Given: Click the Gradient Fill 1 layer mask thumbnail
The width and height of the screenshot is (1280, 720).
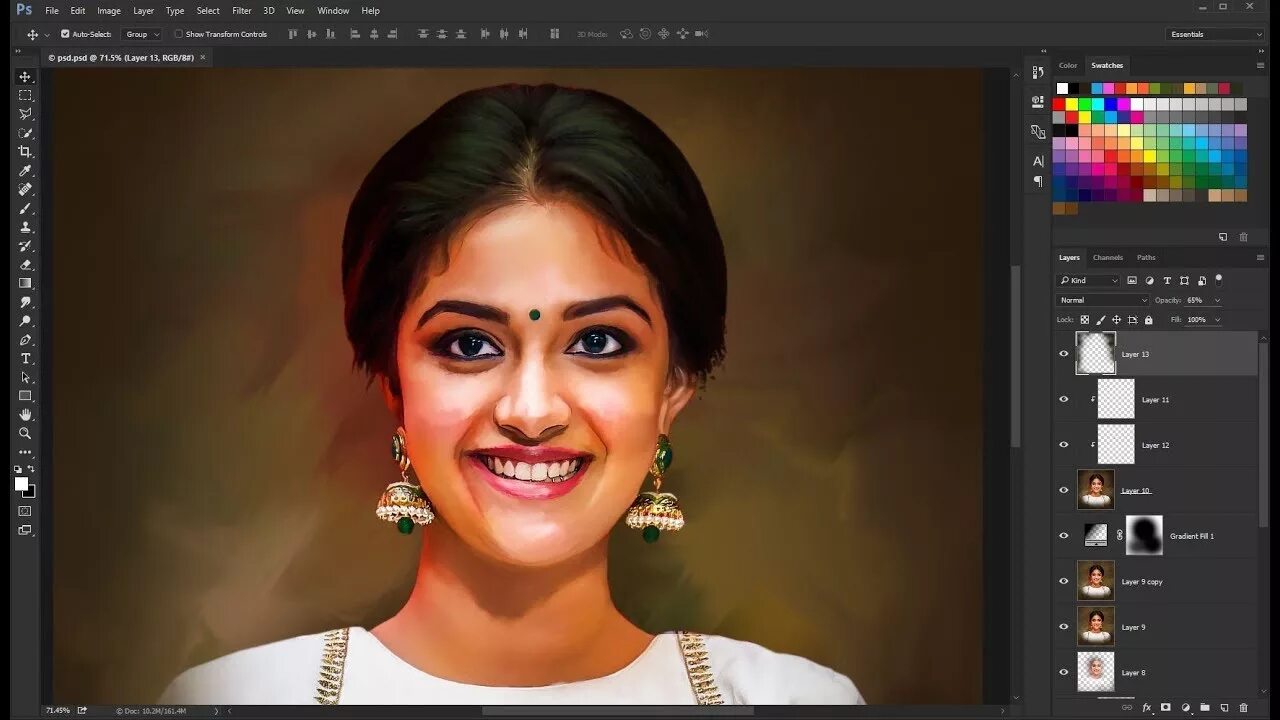Looking at the screenshot, I should 1145,535.
